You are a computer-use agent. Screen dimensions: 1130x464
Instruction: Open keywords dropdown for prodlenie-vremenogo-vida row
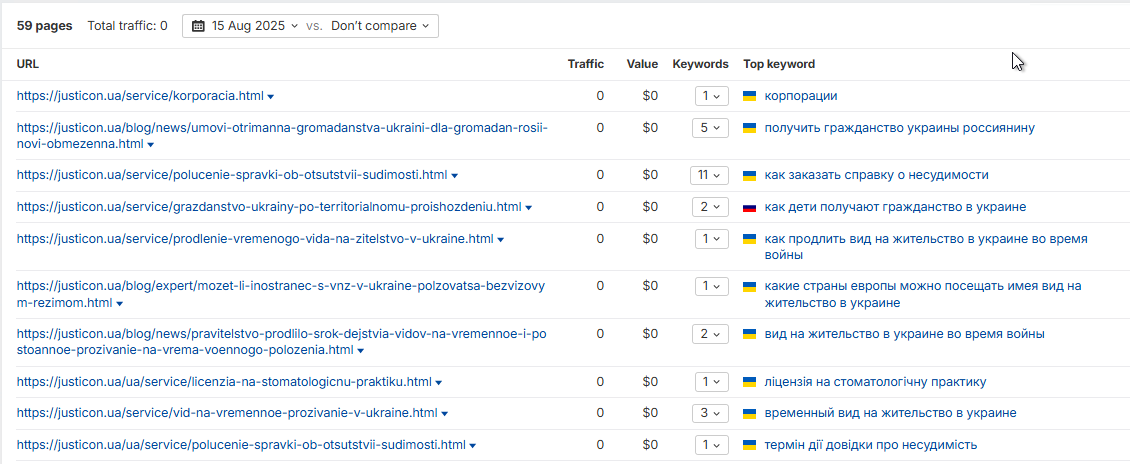(x=712, y=239)
